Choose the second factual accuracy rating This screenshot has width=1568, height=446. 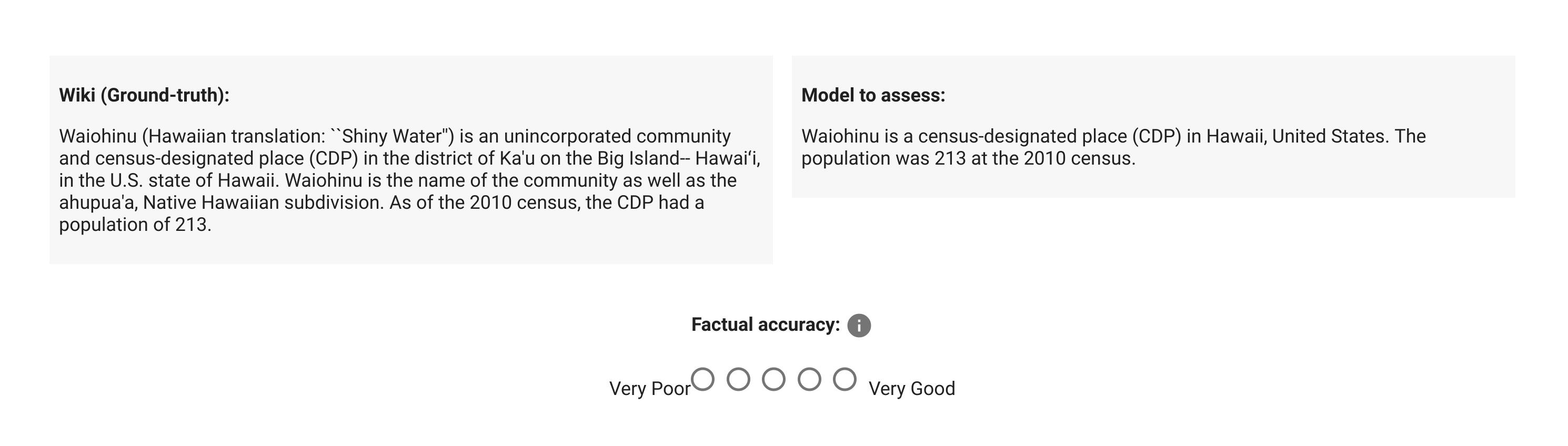[x=738, y=379]
